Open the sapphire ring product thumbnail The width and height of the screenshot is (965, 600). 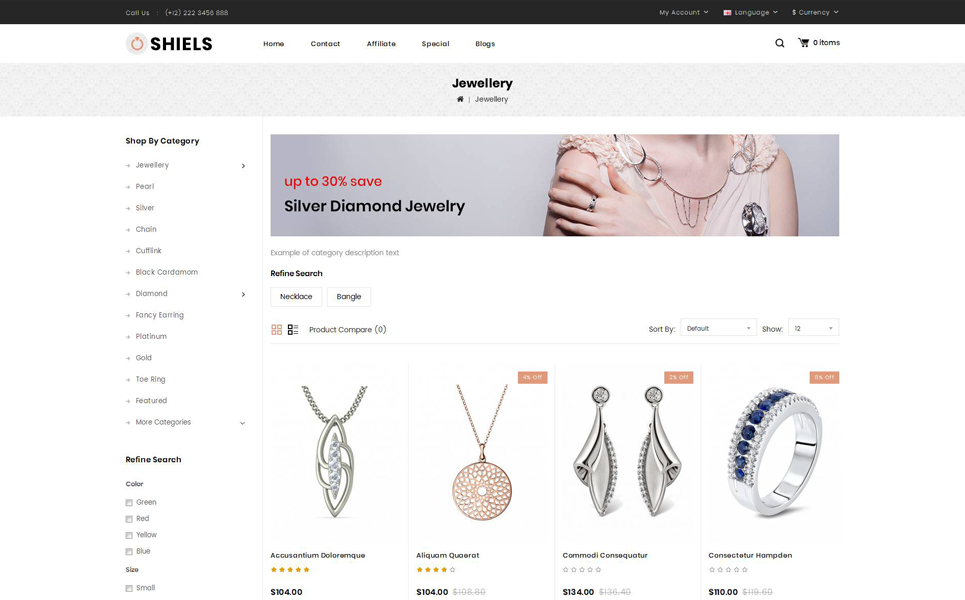click(773, 452)
